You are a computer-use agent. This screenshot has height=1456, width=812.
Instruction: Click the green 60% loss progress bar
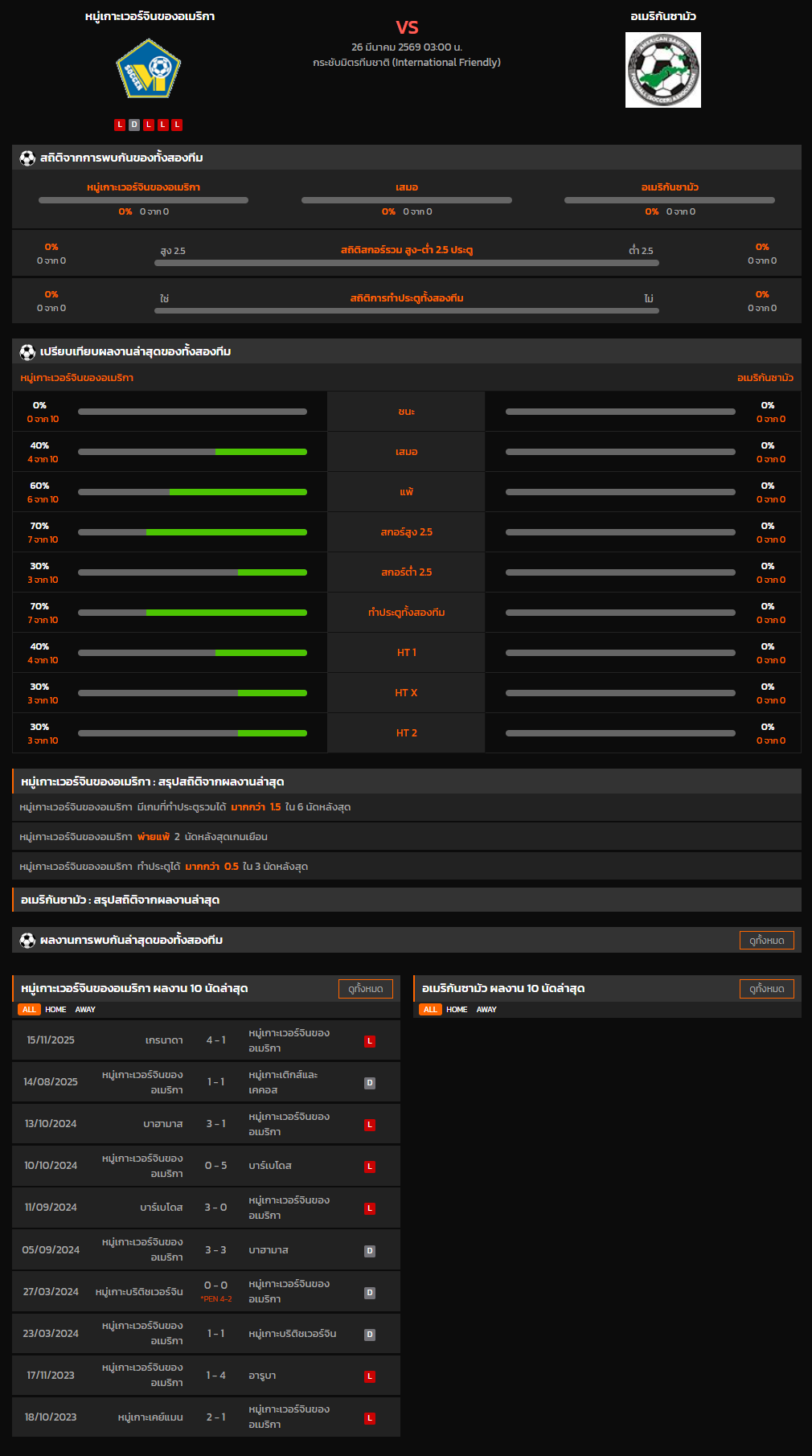click(238, 492)
